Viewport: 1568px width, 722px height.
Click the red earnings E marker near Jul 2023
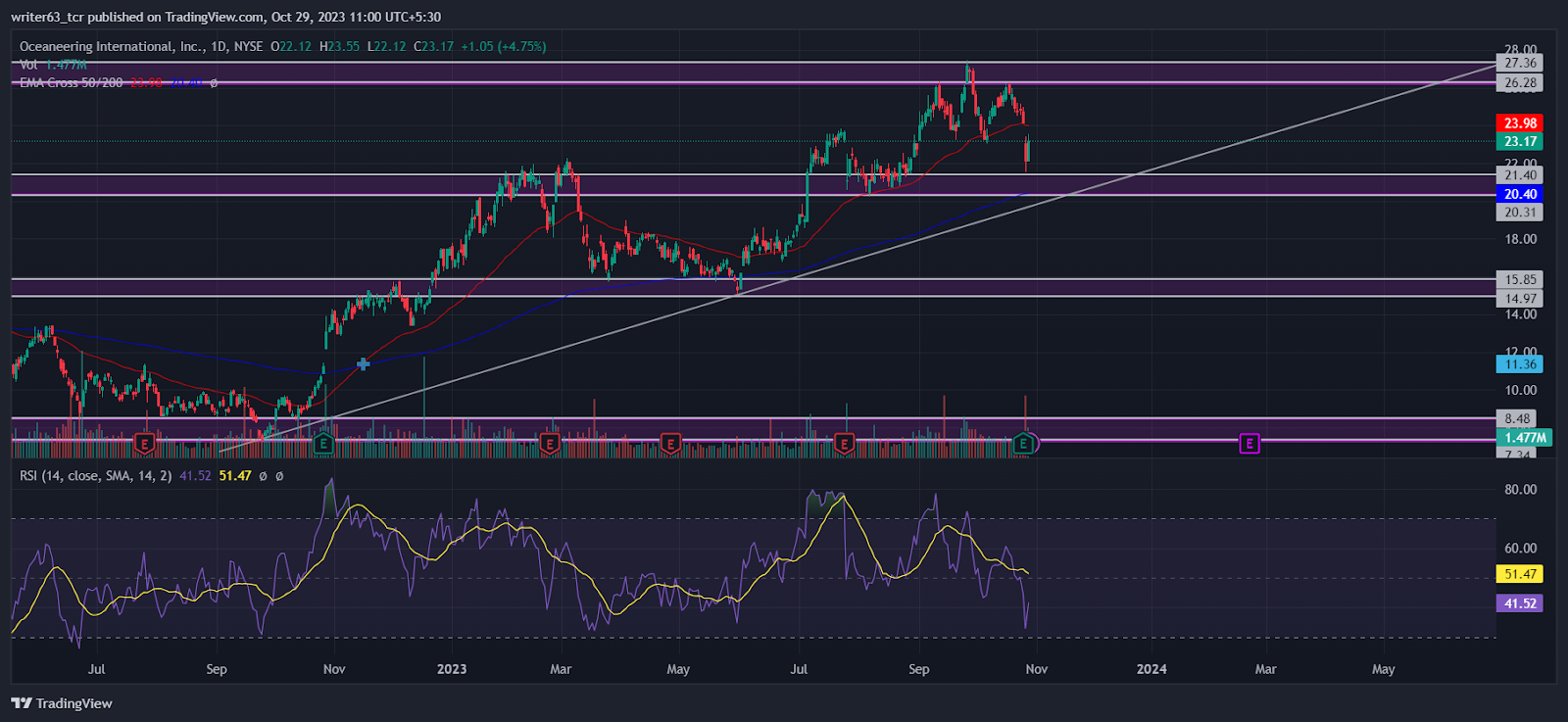pyautogui.click(x=844, y=445)
